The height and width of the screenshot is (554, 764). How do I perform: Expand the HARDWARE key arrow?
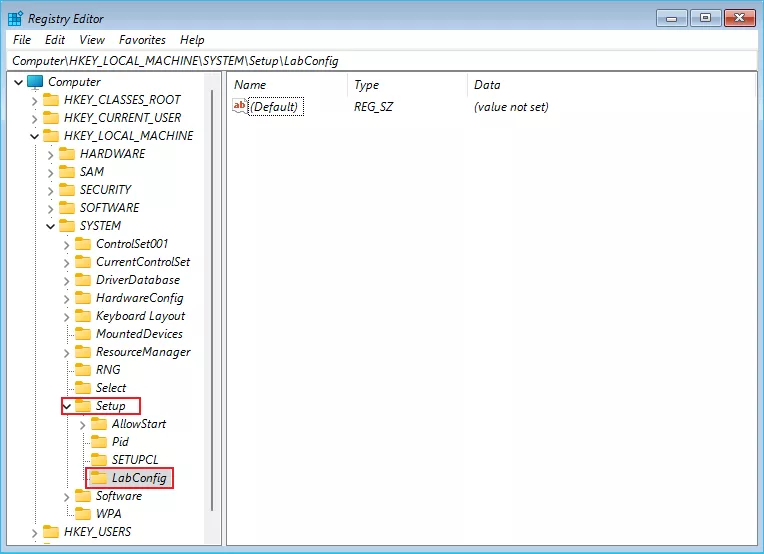pos(50,155)
